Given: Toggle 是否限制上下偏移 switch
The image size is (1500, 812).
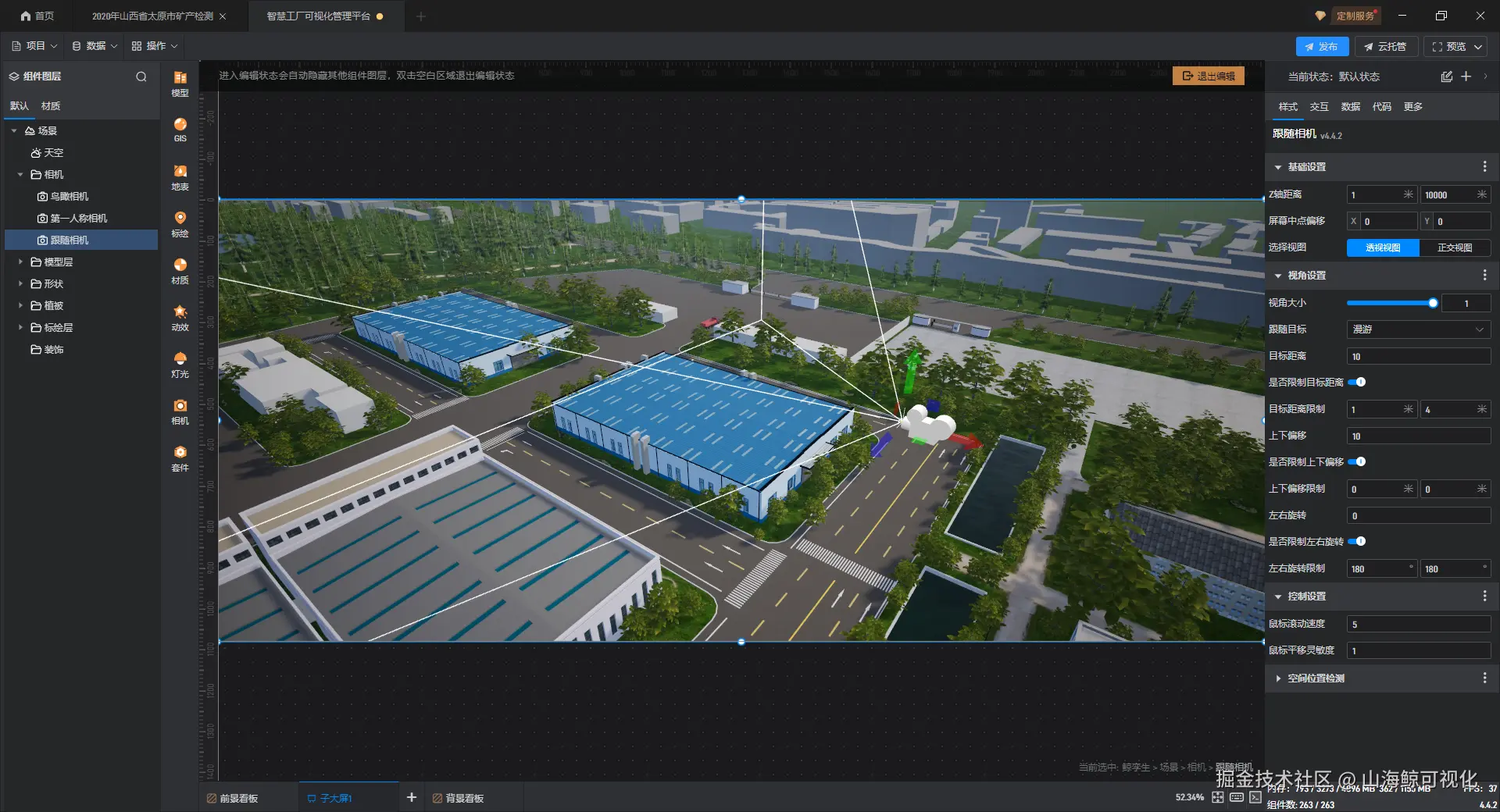Looking at the screenshot, I should pos(1358,462).
